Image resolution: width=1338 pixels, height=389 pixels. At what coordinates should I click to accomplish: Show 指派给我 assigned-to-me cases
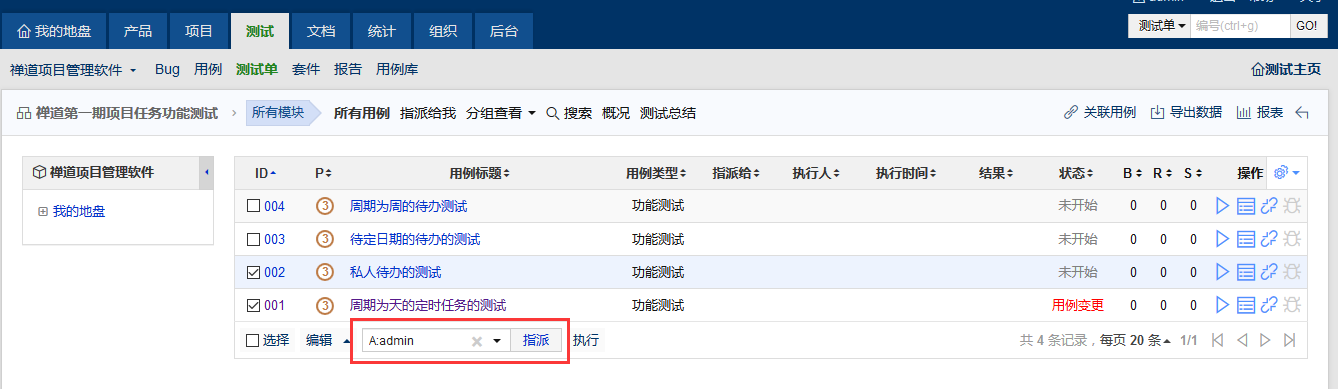point(428,113)
